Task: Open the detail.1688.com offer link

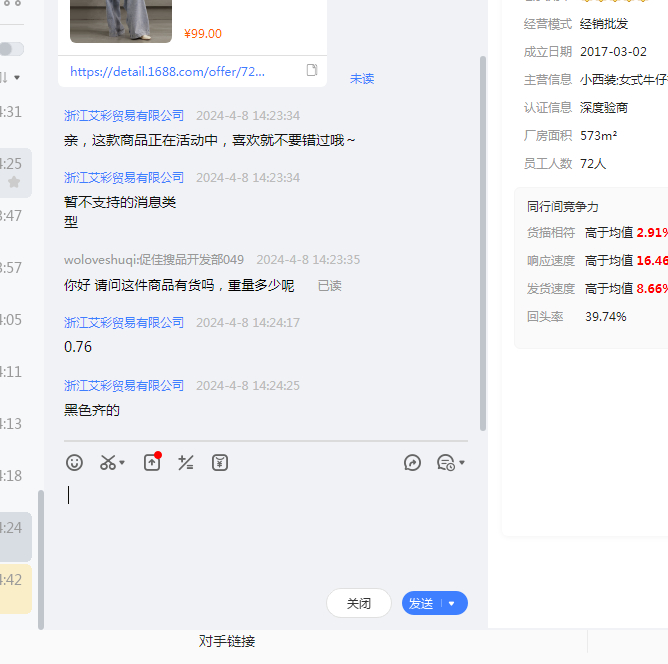Action: [x=168, y=72]
